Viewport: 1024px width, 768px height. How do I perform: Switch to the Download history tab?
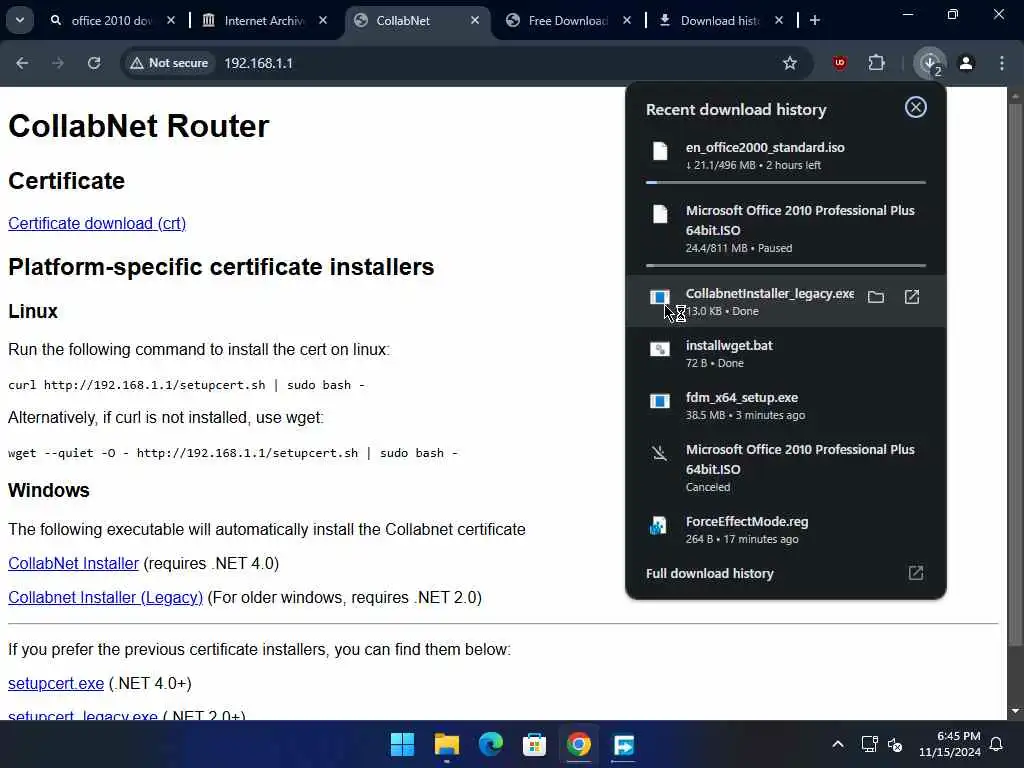click(720, 20)
